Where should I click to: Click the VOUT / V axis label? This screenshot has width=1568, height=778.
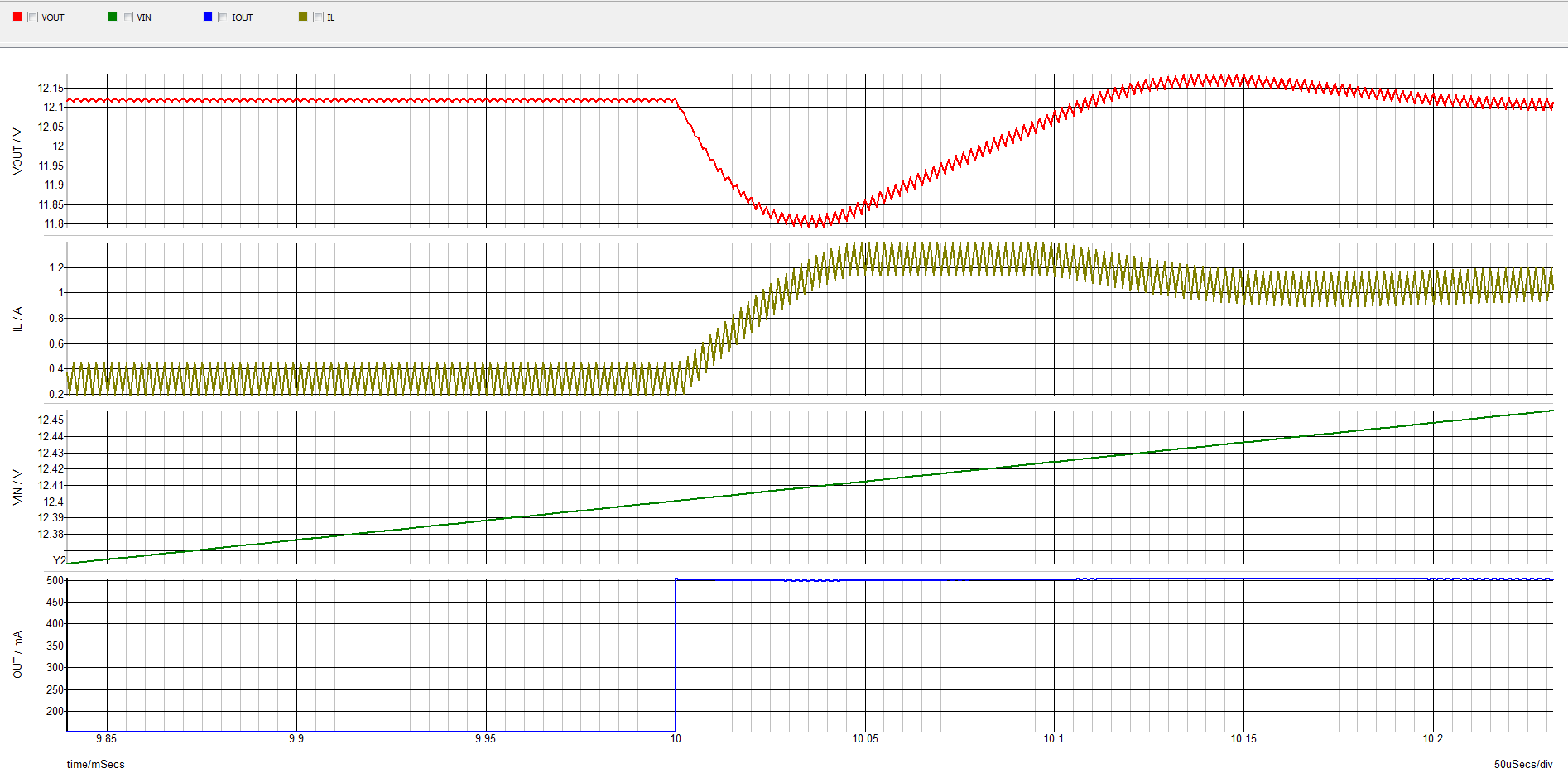[x=18, y=151]
